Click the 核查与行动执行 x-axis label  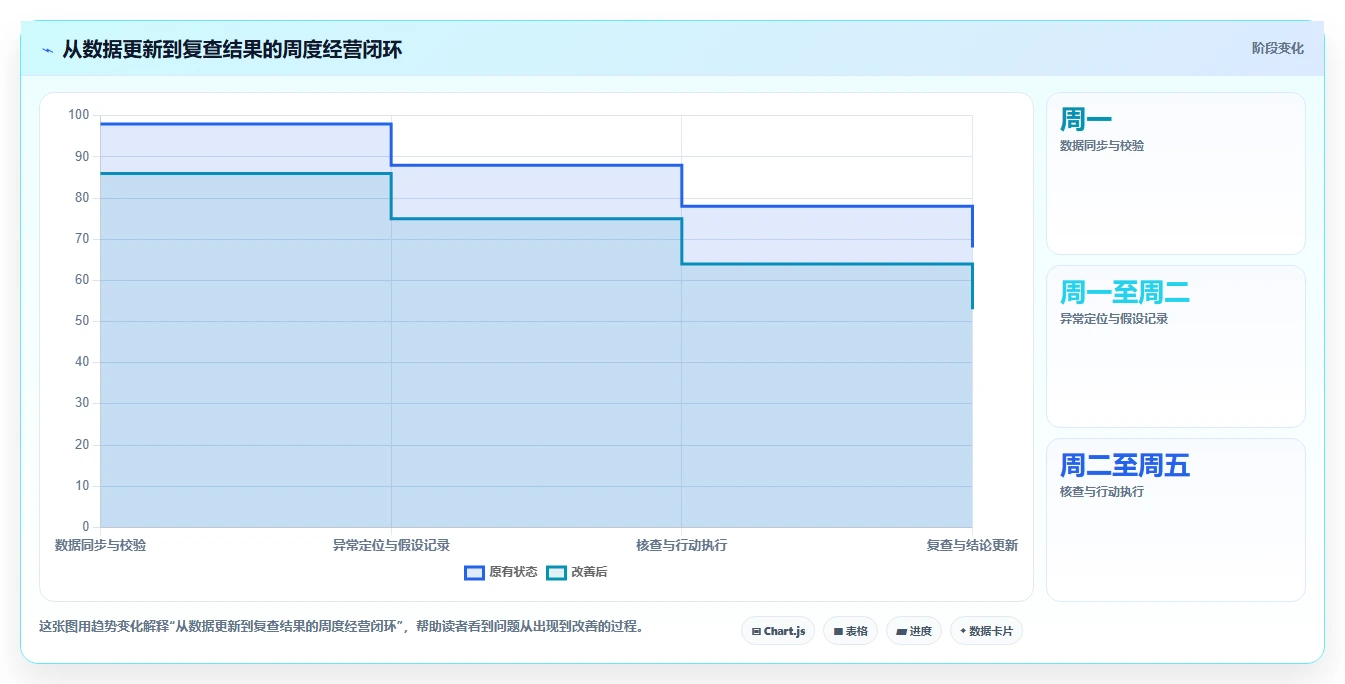(681, 545)
